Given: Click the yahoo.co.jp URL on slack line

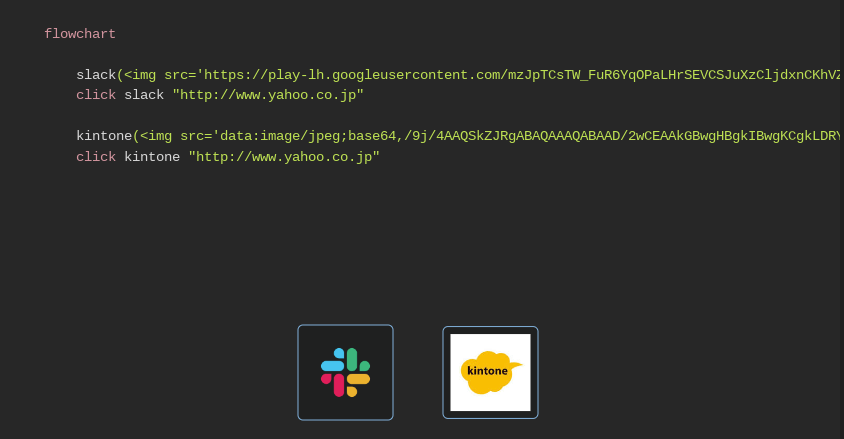Looking at the screenshot, I should [x=268, y=95].
